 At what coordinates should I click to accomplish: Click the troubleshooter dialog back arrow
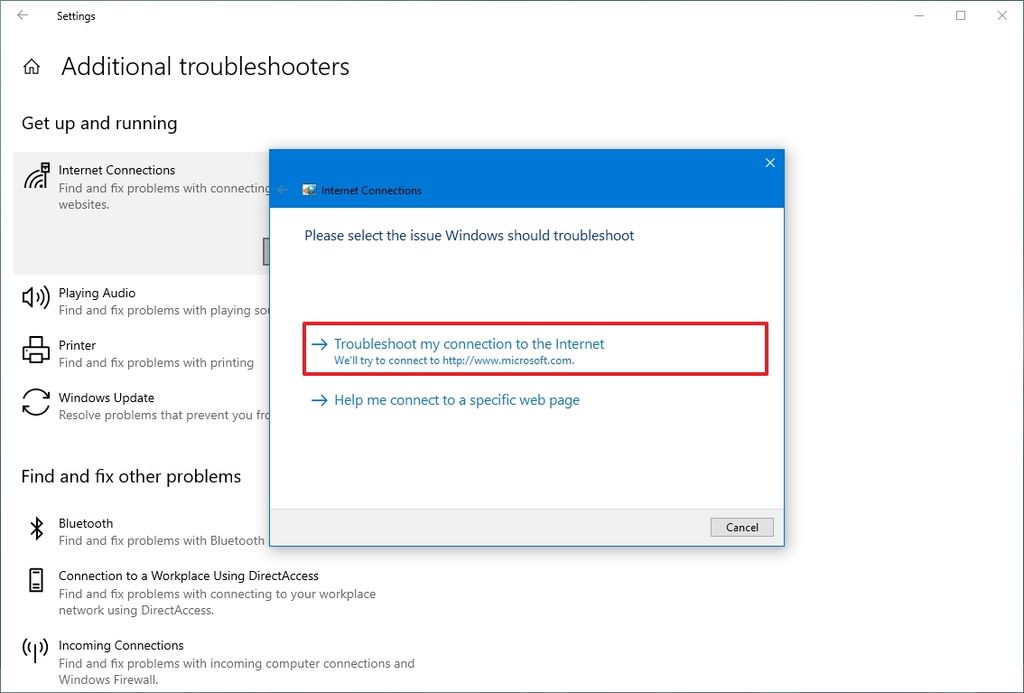281,189
